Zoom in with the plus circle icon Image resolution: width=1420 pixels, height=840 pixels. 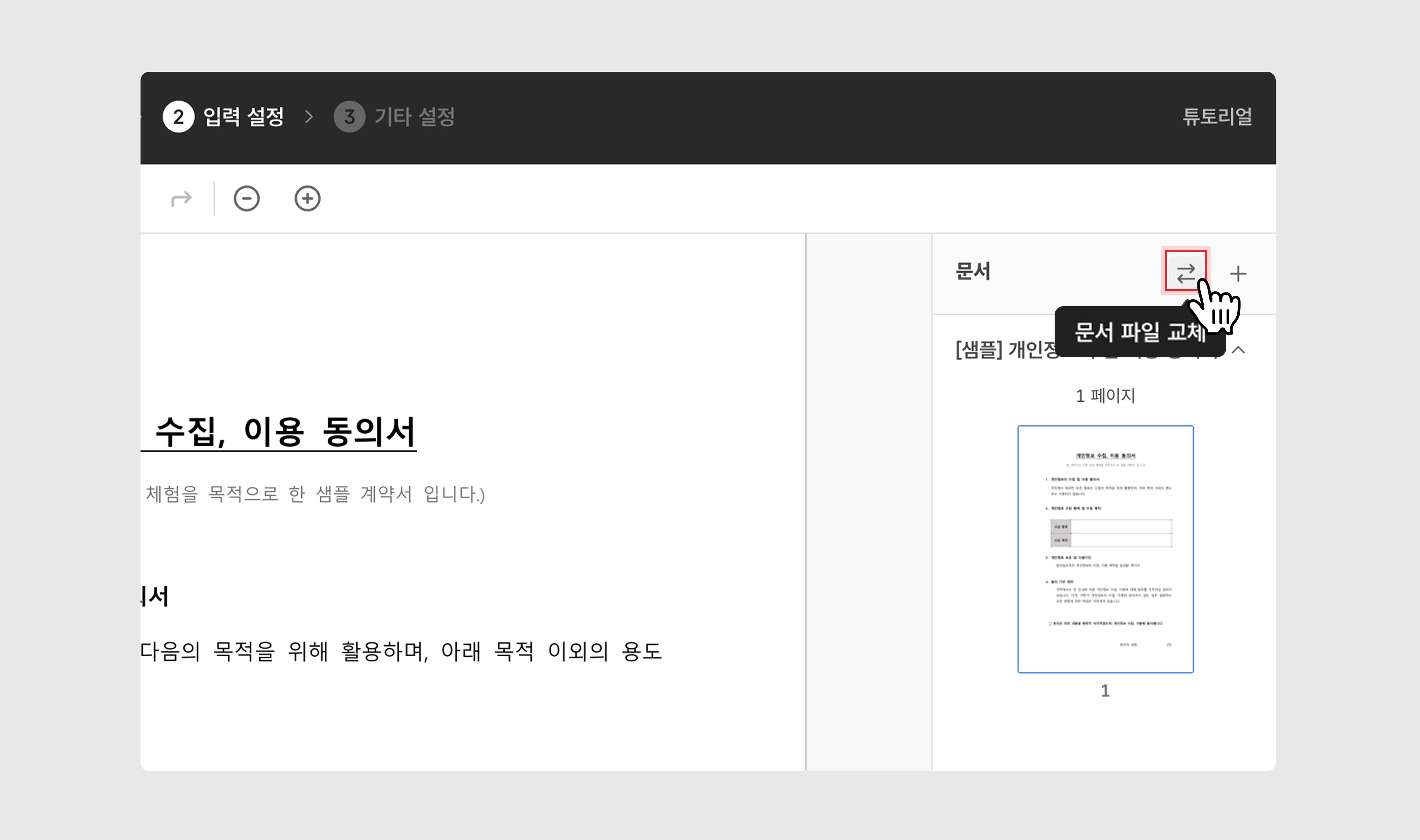pyautogui.click(x=307, y=199)
